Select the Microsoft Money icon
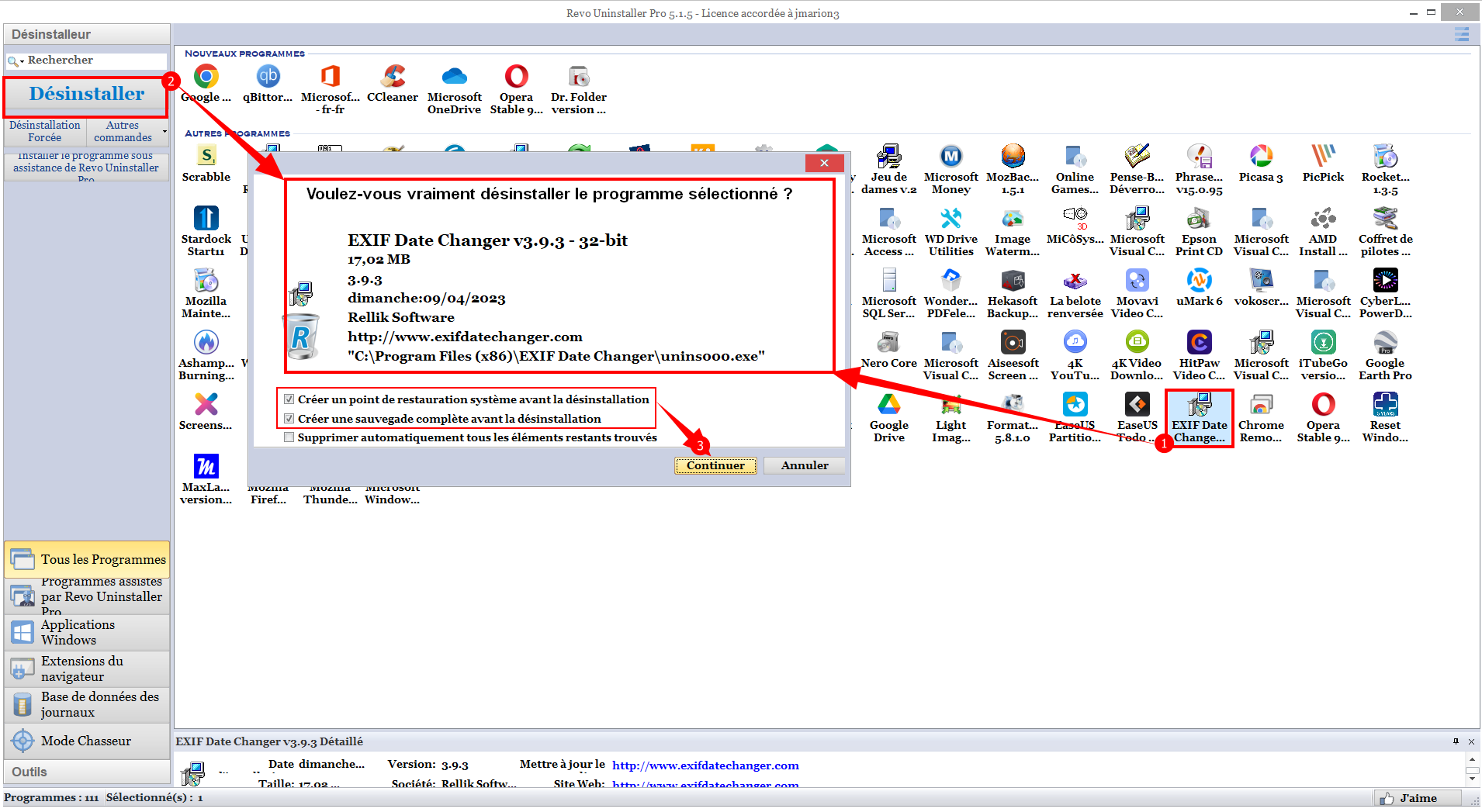The width and height of the screenshot is (1482, 812). [951, 157]
